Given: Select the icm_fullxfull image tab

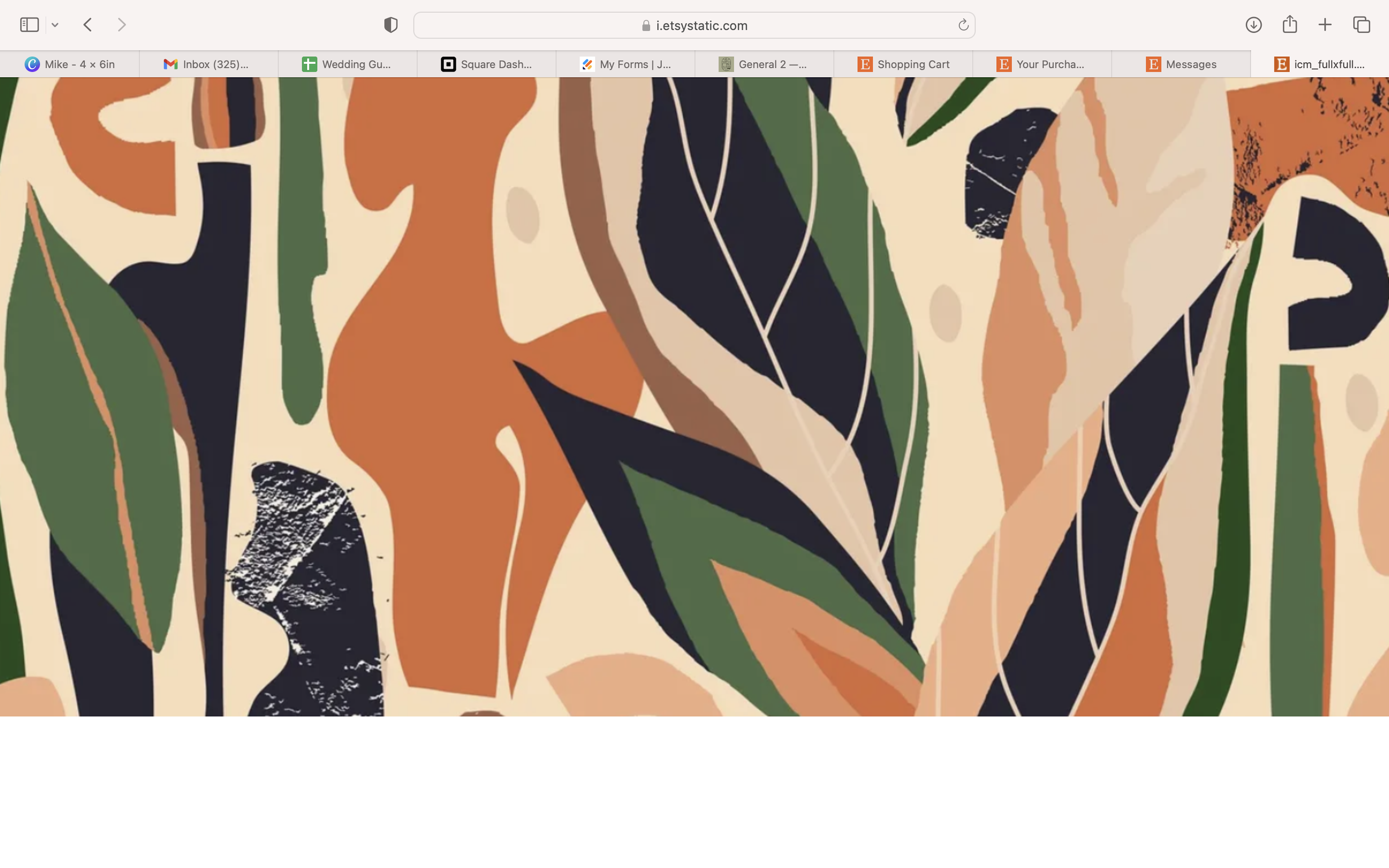Looking at the screenshot, I should click(x=1320, y=64).
